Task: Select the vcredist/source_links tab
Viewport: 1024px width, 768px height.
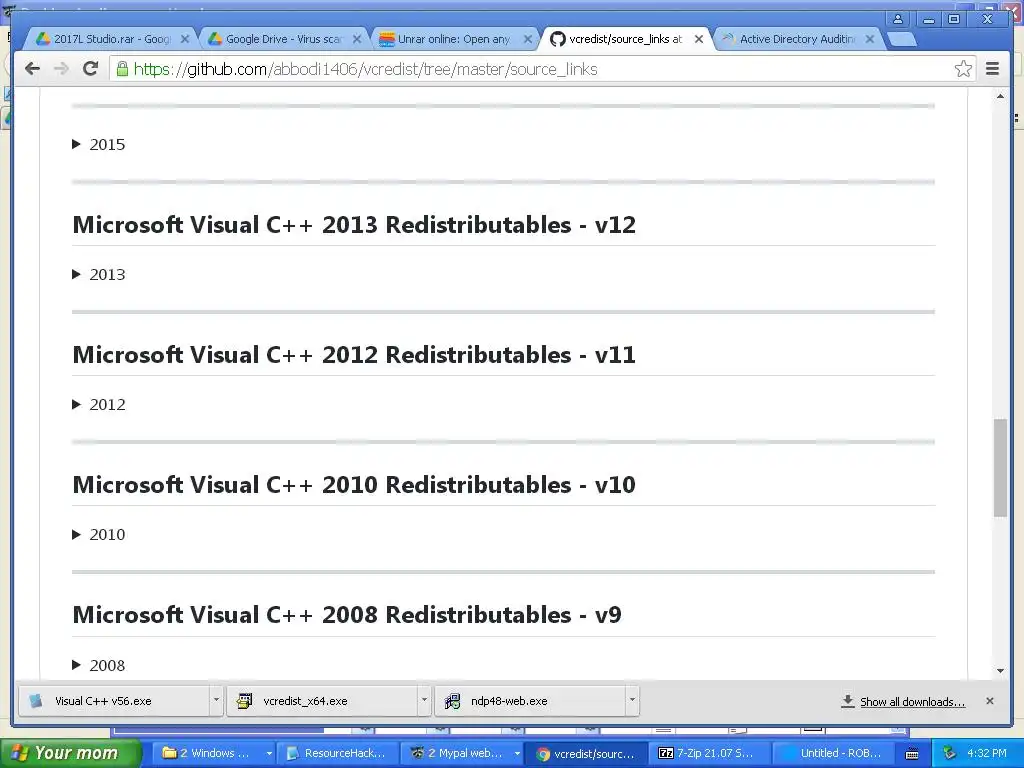Action: [x=624, y=39]
